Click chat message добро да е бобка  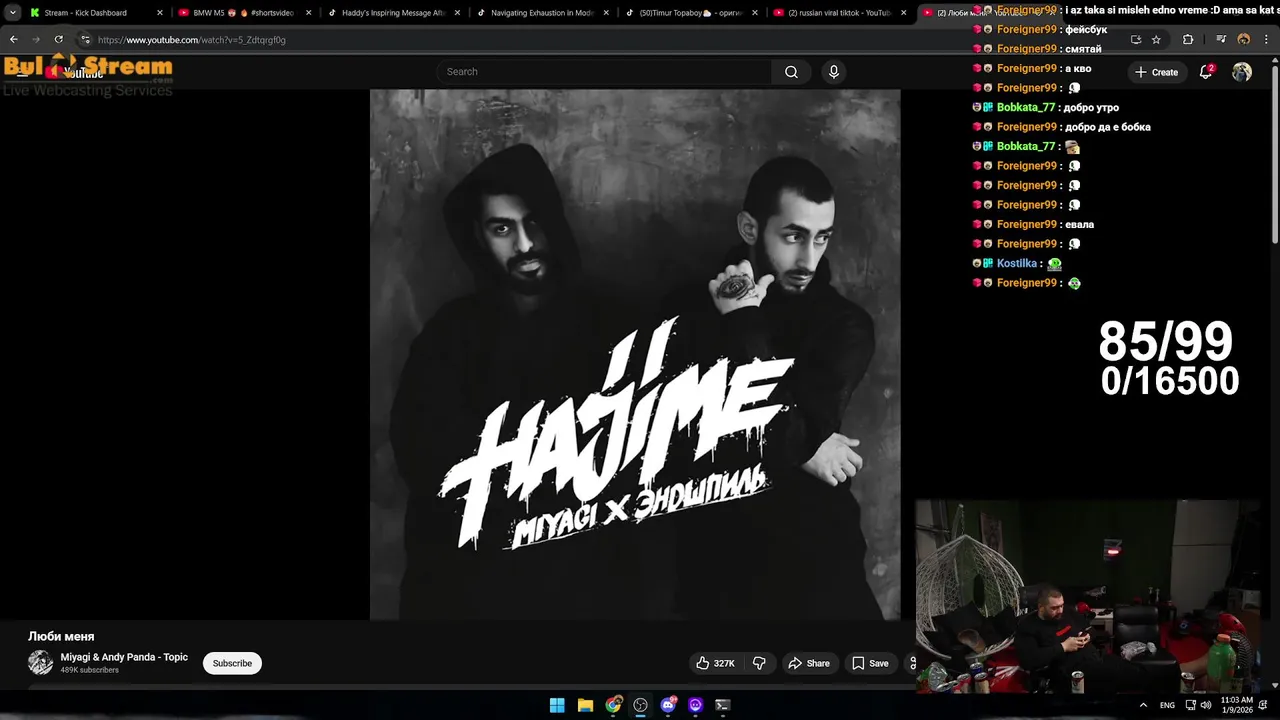click(x=1108, y=127)
